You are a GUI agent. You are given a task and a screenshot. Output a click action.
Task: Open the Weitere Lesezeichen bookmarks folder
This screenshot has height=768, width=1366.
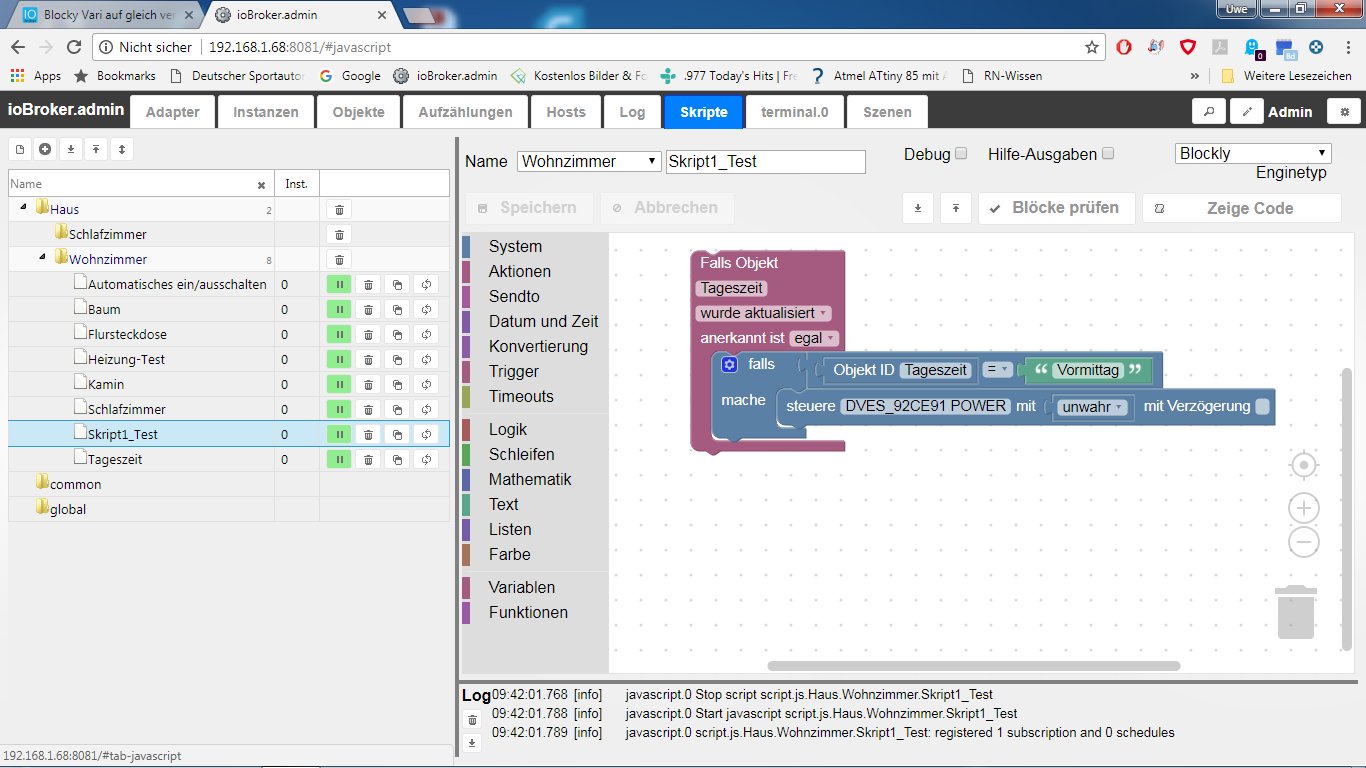pyautogui.click(x=1285, y=76)
